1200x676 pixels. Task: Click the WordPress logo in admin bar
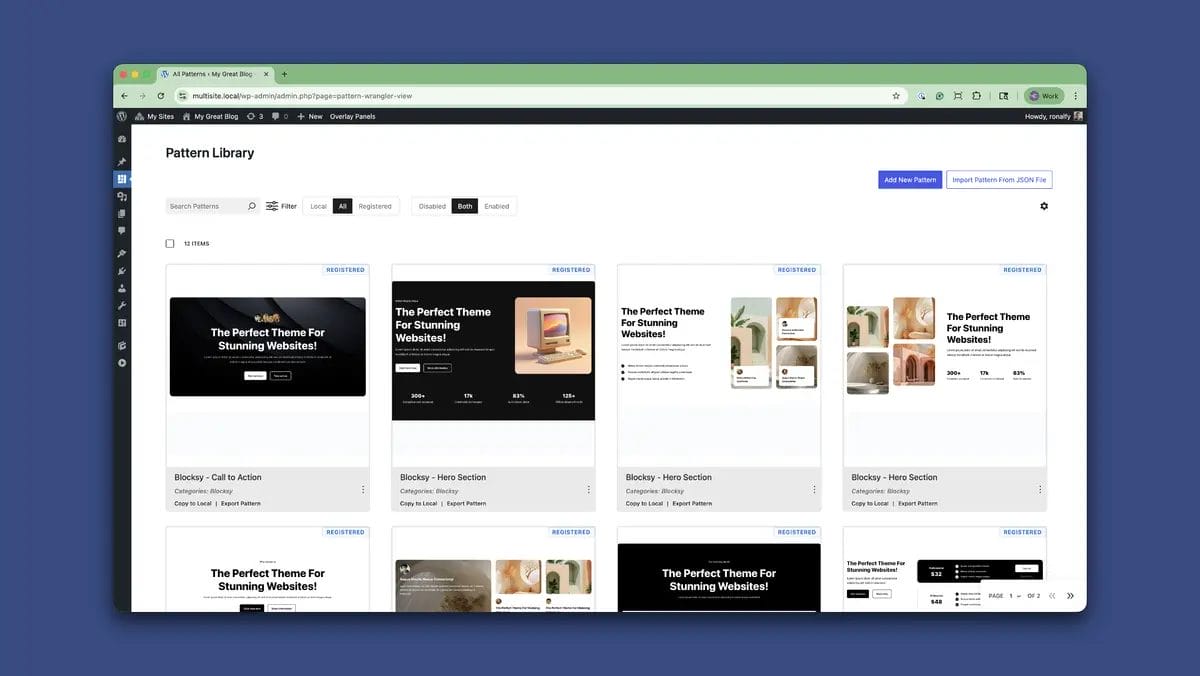(122, 116)
